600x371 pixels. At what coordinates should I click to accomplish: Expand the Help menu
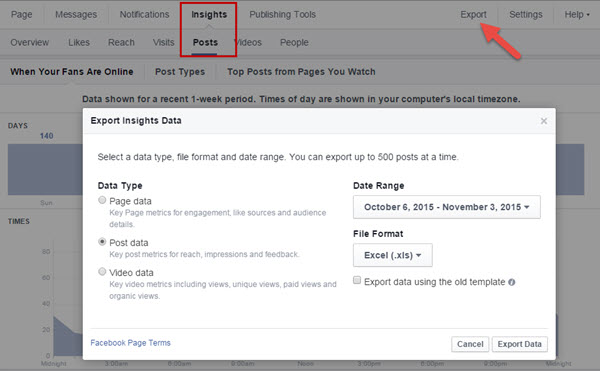(577, 15)
